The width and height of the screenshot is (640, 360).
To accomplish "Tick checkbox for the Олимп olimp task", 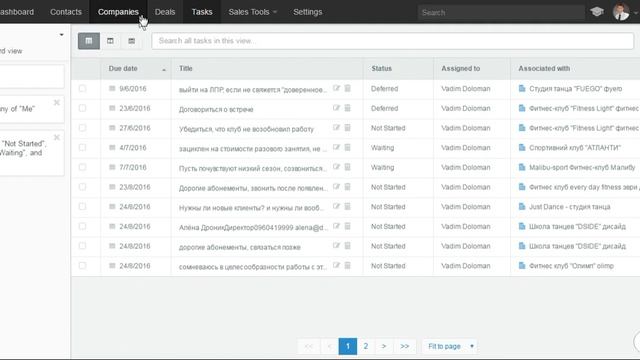I will (82, 265).
